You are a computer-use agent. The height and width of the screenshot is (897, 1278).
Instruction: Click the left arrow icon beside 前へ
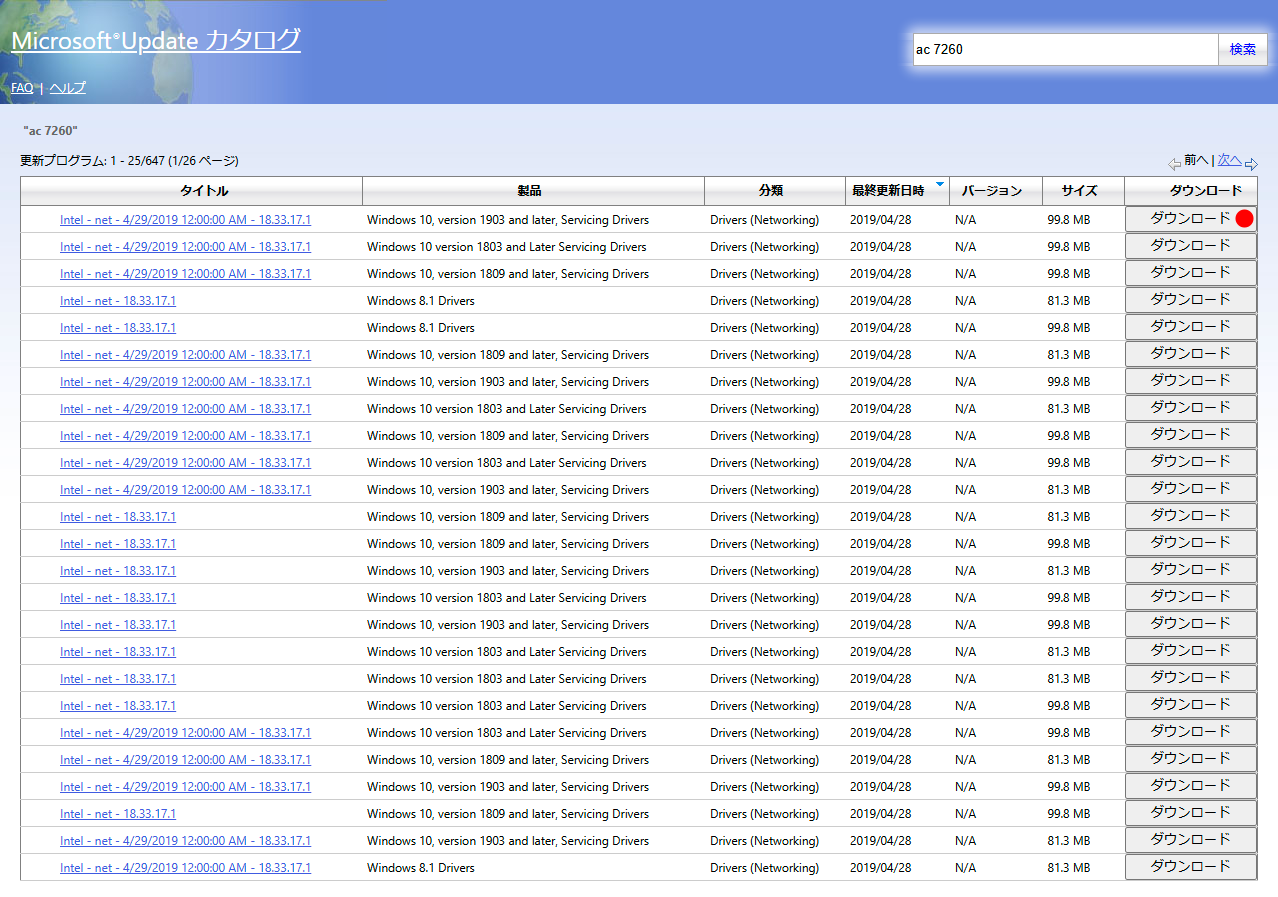click(x=1174, y=164)
